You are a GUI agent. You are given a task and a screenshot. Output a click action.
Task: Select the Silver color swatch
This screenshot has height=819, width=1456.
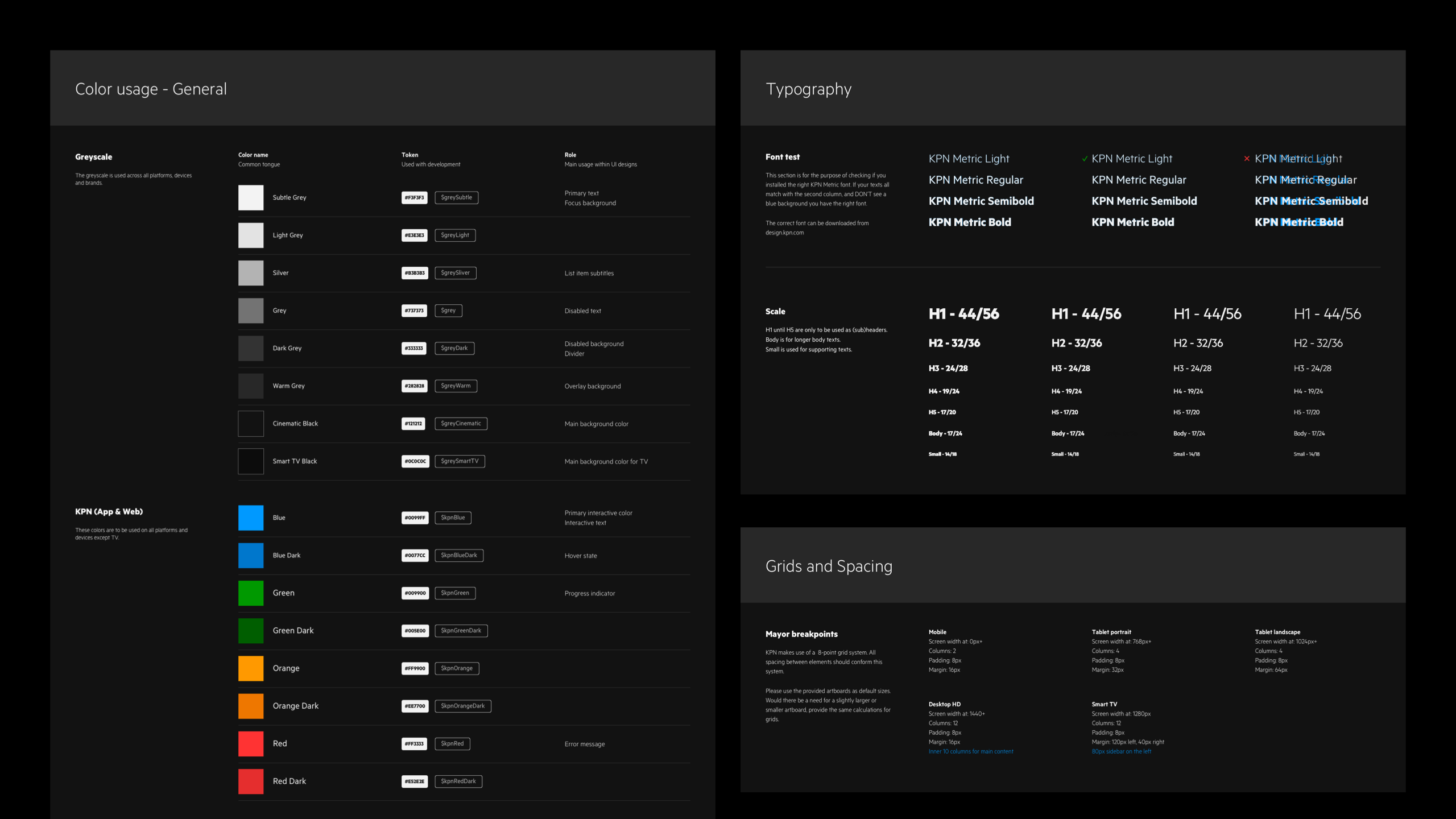(251, 273)
